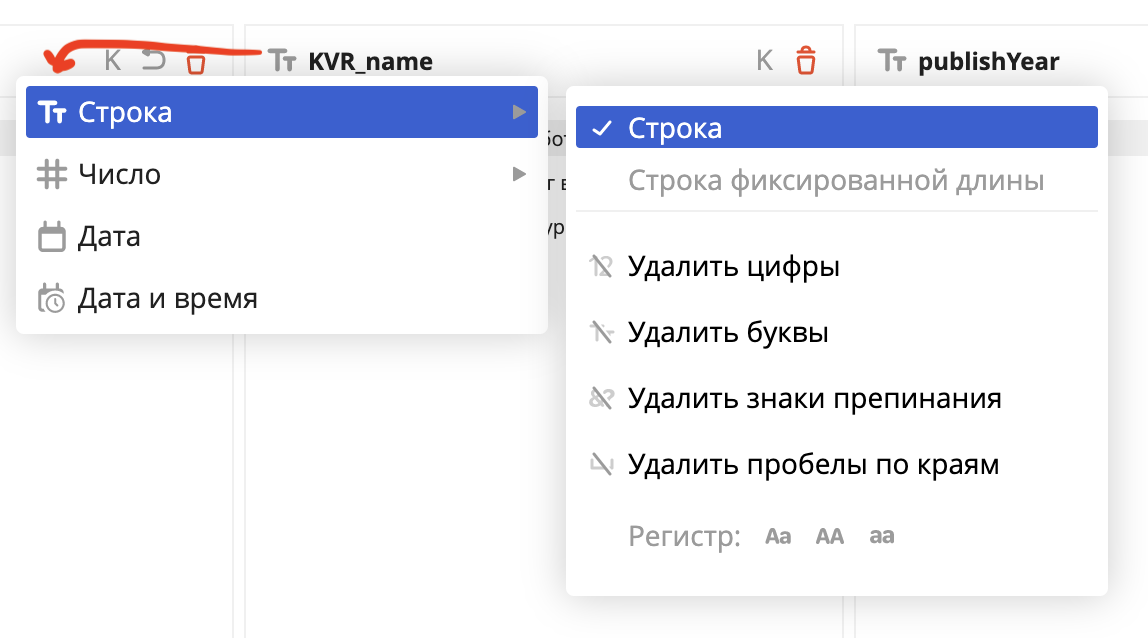
Task: Click the red trash icon in left column header
Action: click(197, 62)
